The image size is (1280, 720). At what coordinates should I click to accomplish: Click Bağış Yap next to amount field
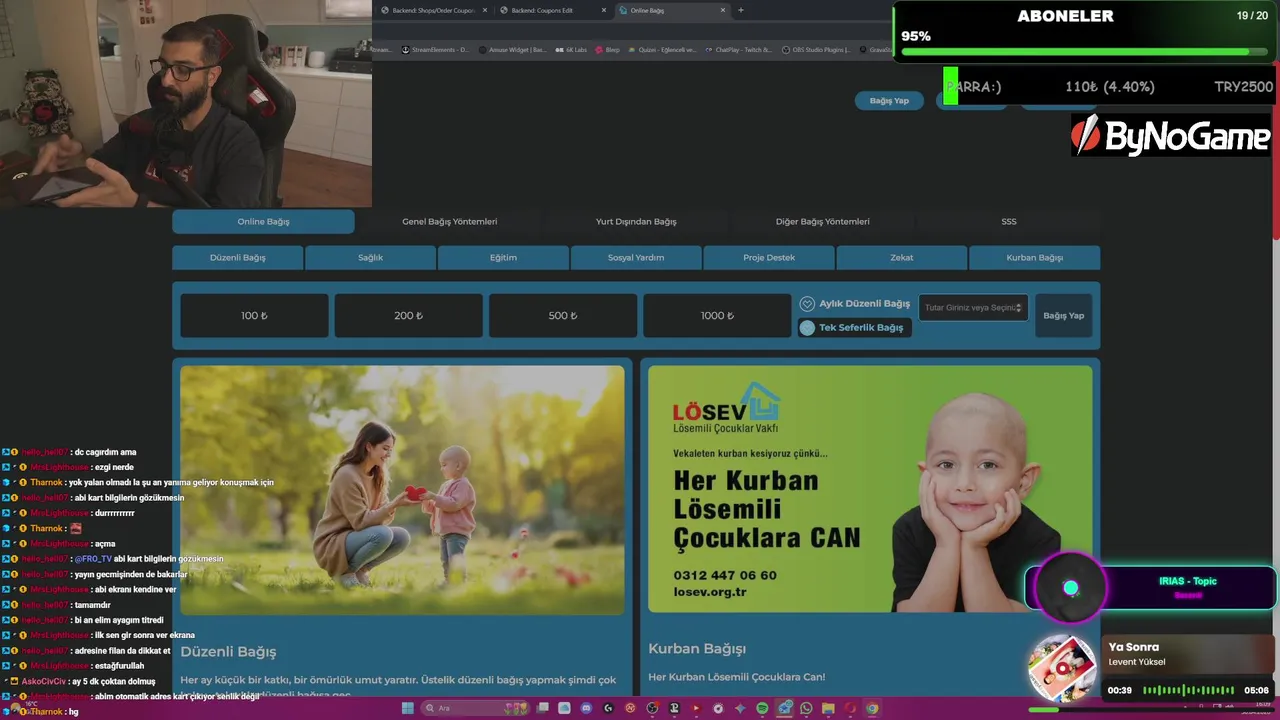tap(1063, 315)
